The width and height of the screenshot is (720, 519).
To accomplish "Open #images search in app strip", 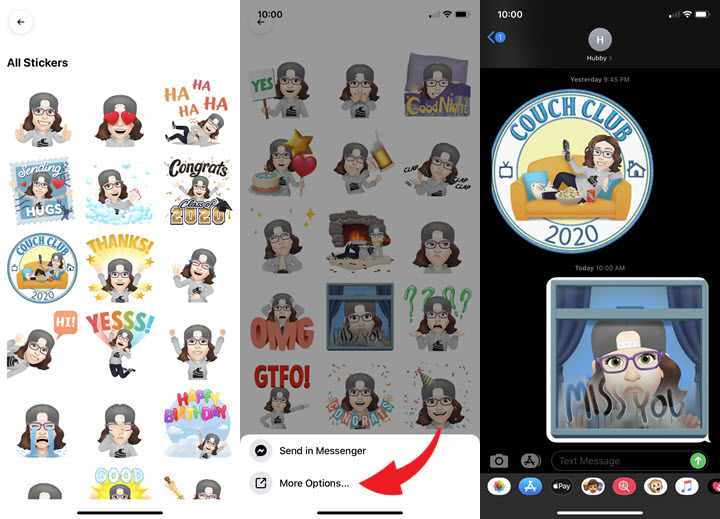I will point(624,486).
